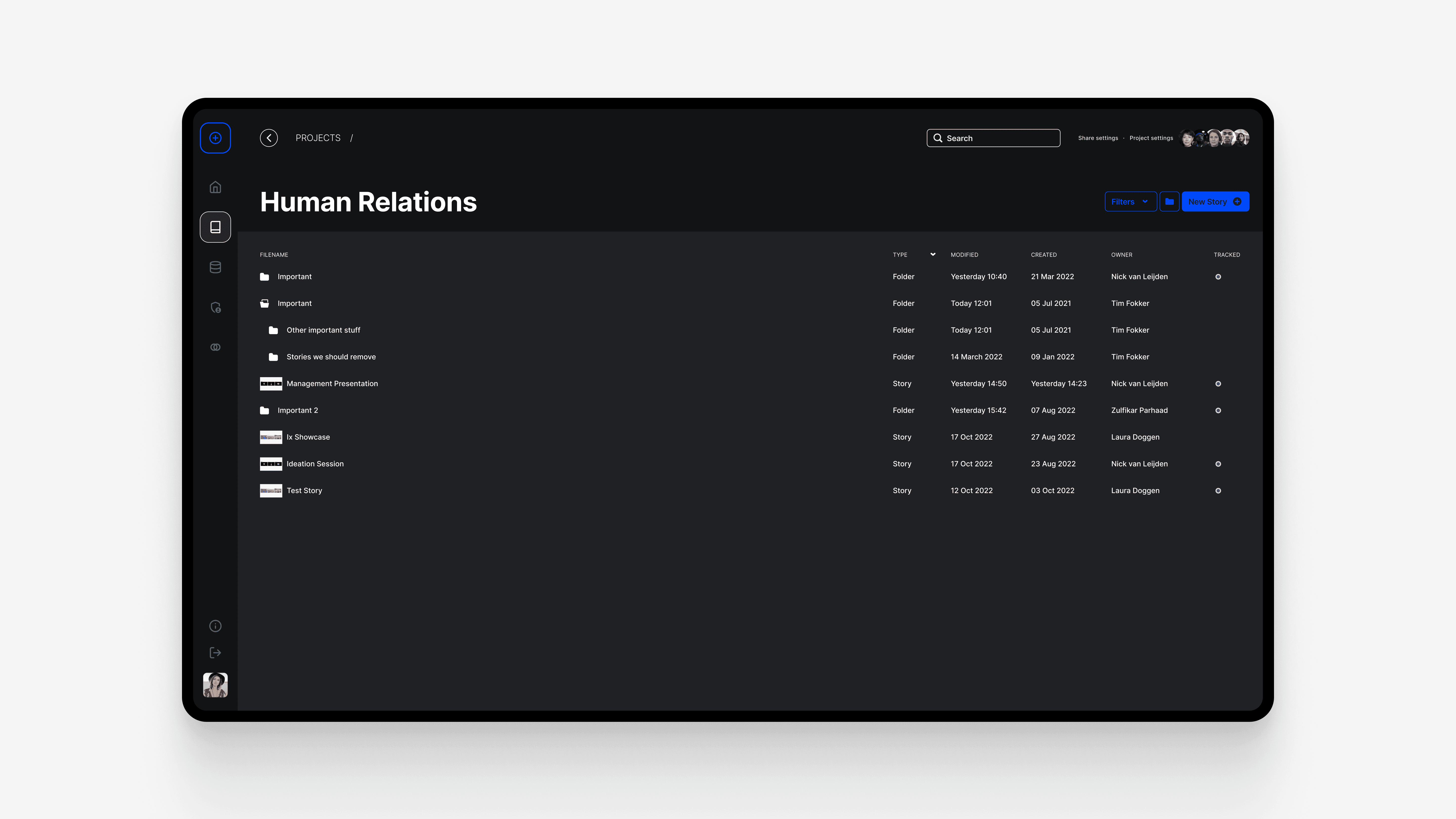This screenshot has width=1456, height=819.
Task: Click the 03 Oct 2022 created date
Action: tap(1052, 491)
